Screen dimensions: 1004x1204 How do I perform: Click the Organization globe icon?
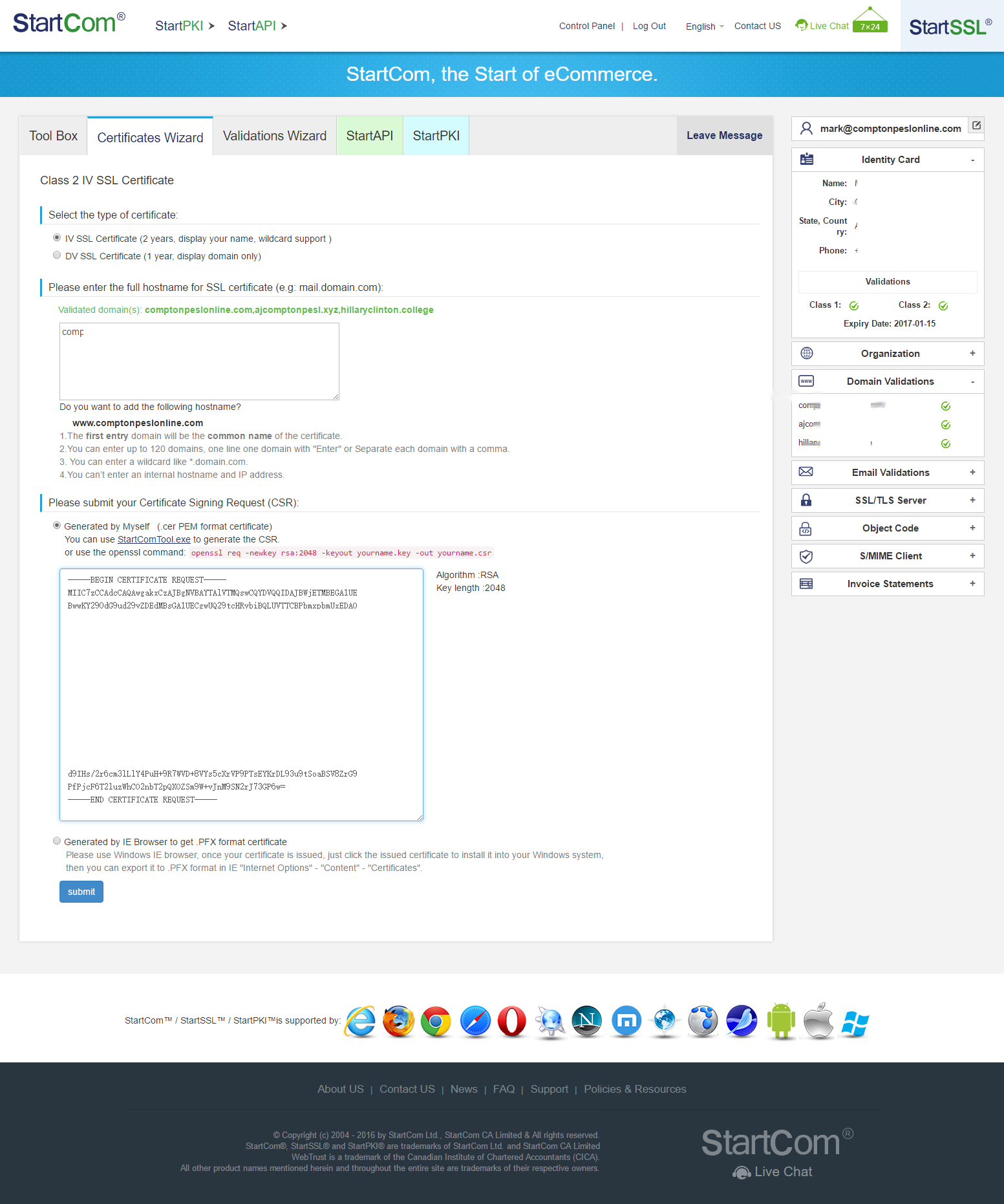(807, 353)
